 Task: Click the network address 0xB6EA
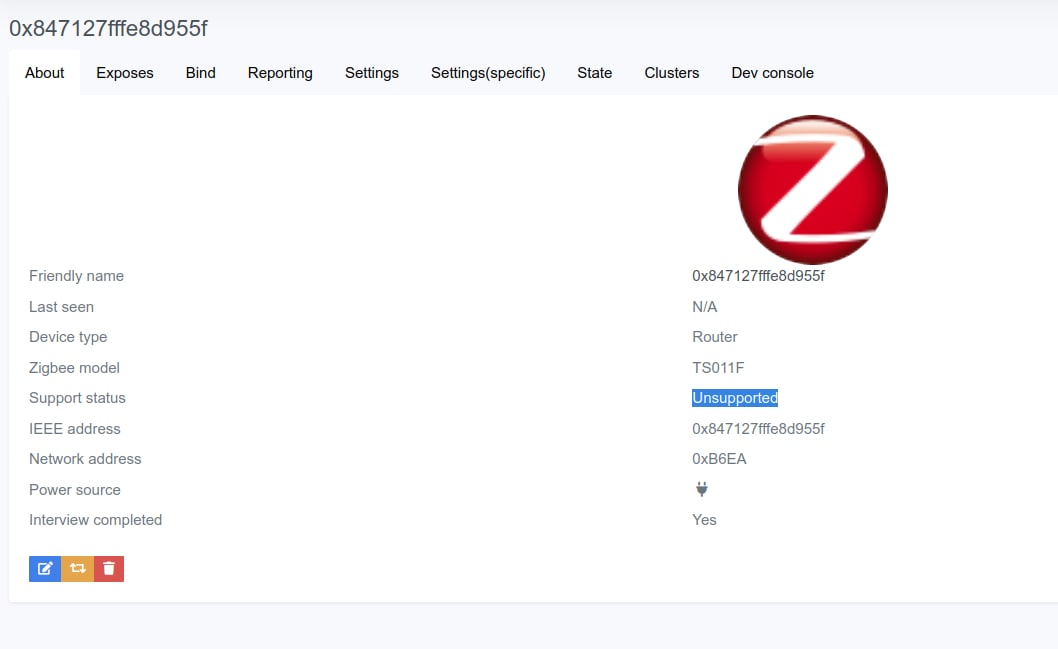point(719,459)
